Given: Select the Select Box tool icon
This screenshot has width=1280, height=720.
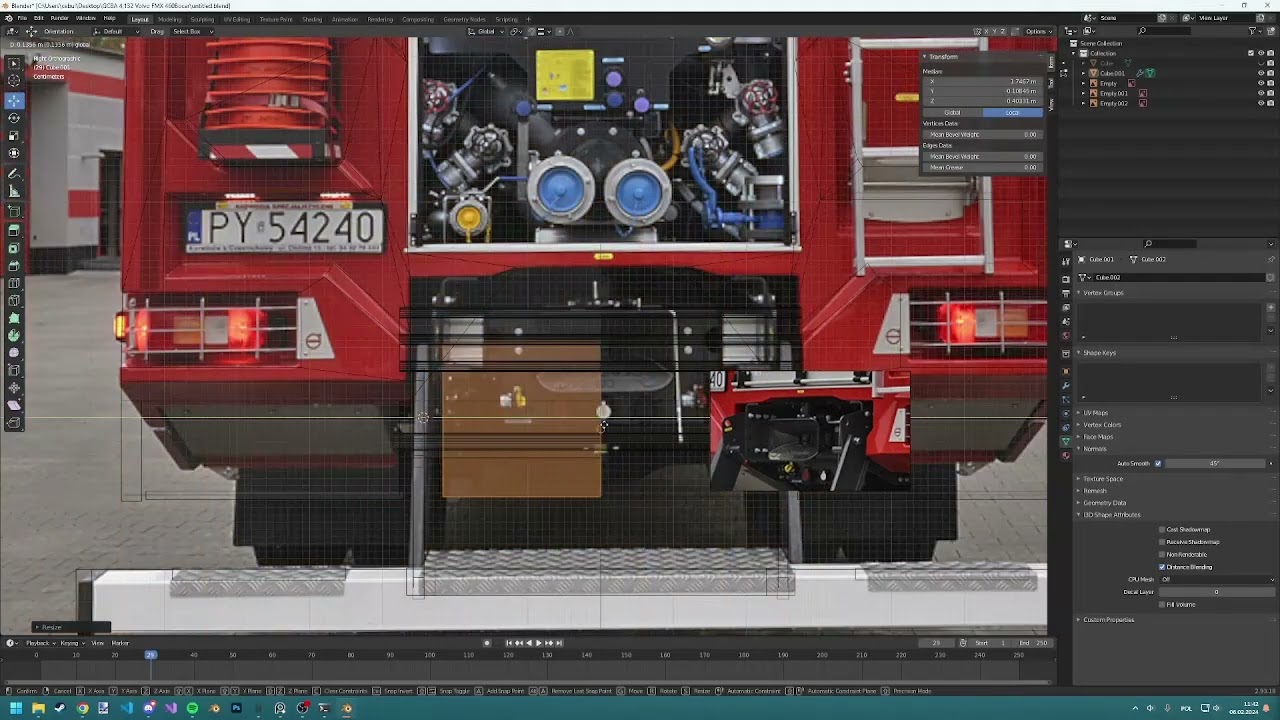Looking at the screenshot, I should [14, 62].
